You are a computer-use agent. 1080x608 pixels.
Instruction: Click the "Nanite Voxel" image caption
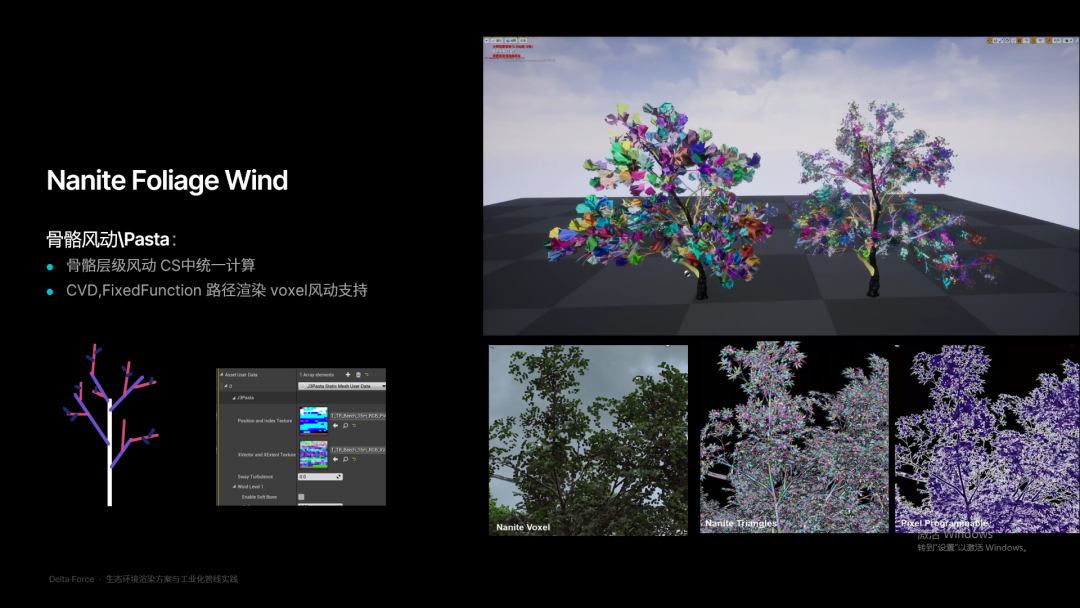(523, 527)
